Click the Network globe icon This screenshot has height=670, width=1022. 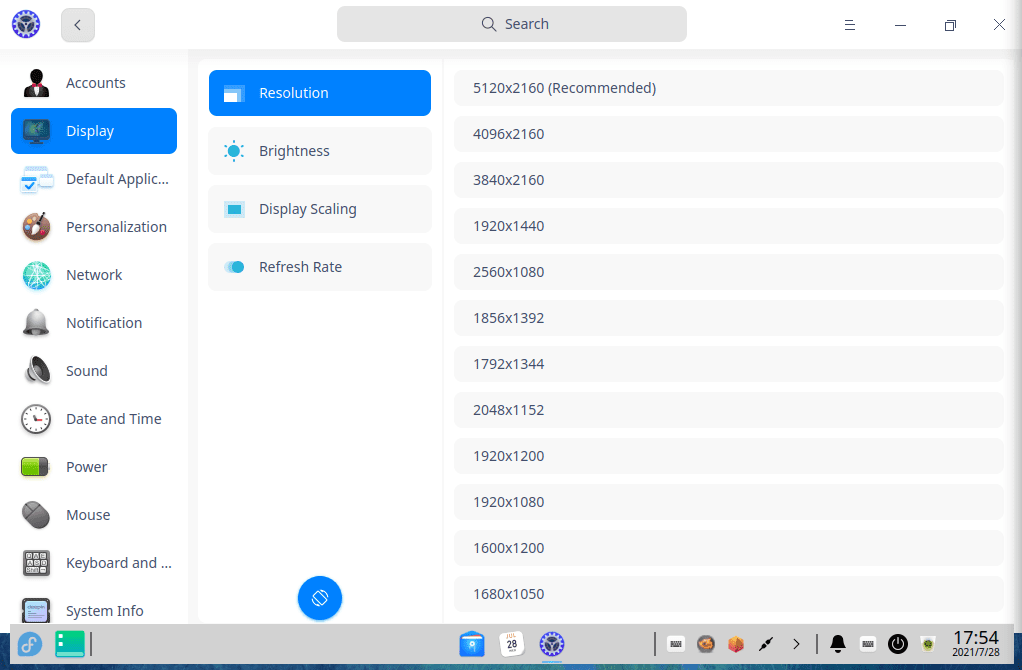click(36, 275)
